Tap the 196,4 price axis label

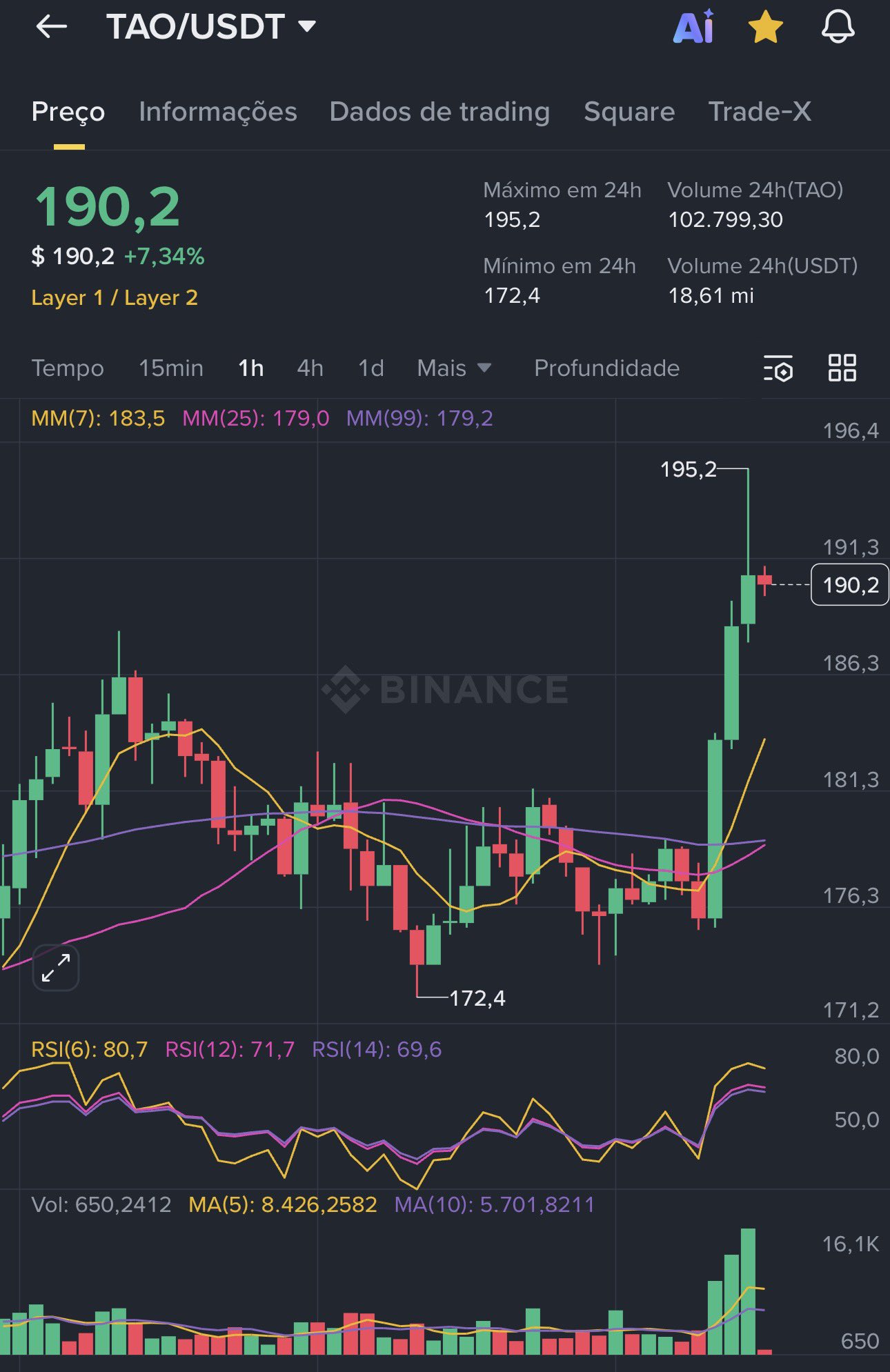851,431
